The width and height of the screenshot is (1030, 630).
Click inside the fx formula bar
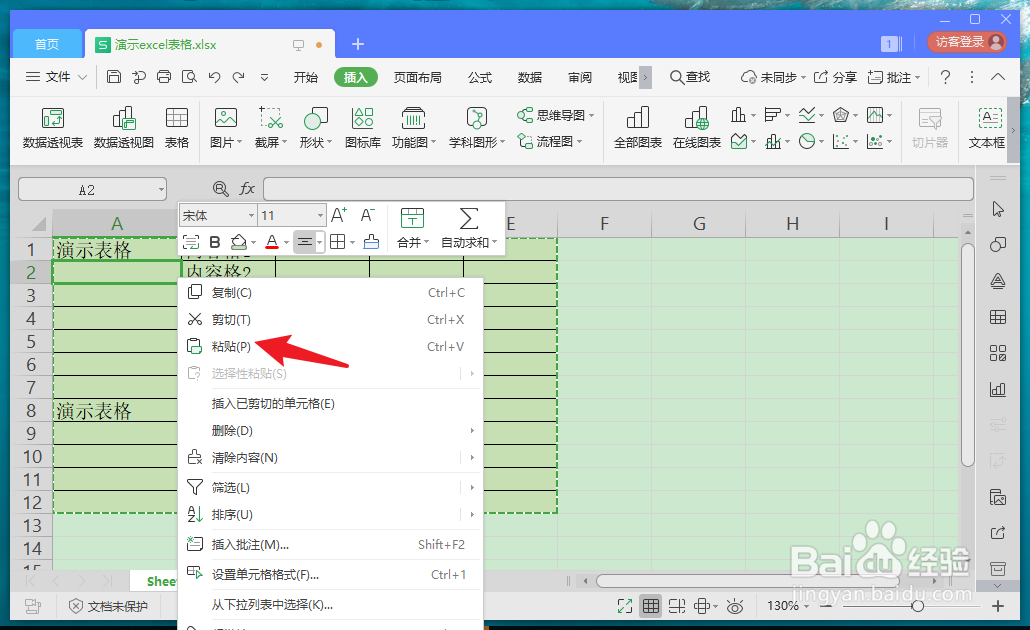(600, 188)
